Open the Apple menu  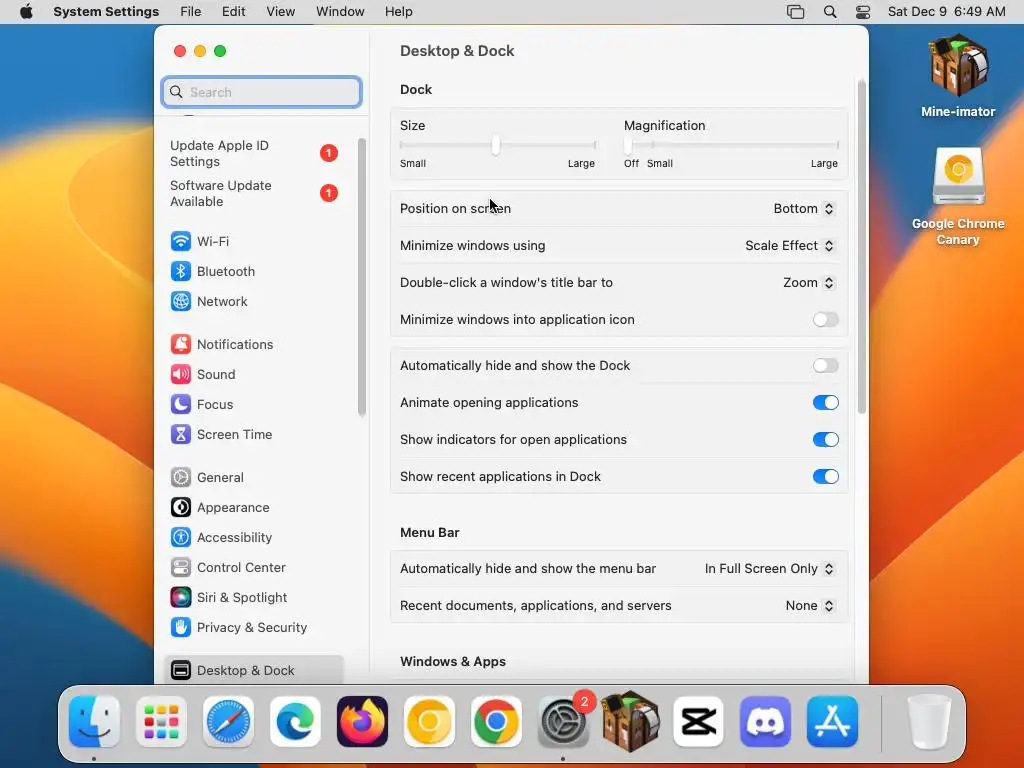tap(26, 12)
